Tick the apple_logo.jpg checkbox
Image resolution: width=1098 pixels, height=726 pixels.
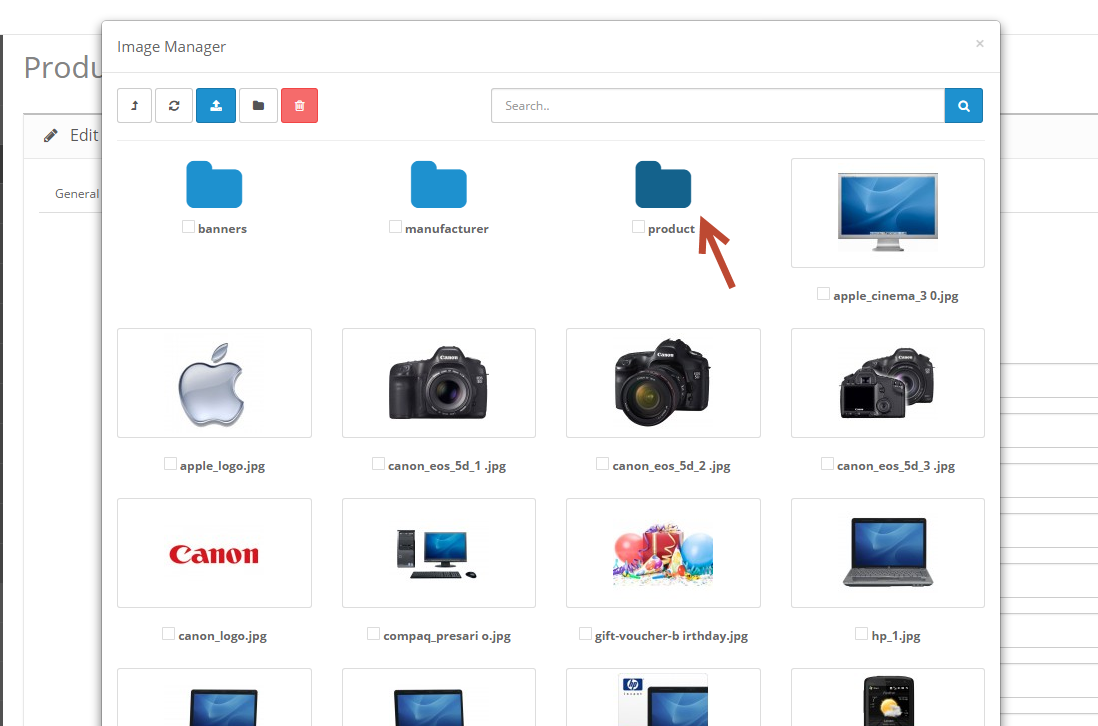coord(170,463)
